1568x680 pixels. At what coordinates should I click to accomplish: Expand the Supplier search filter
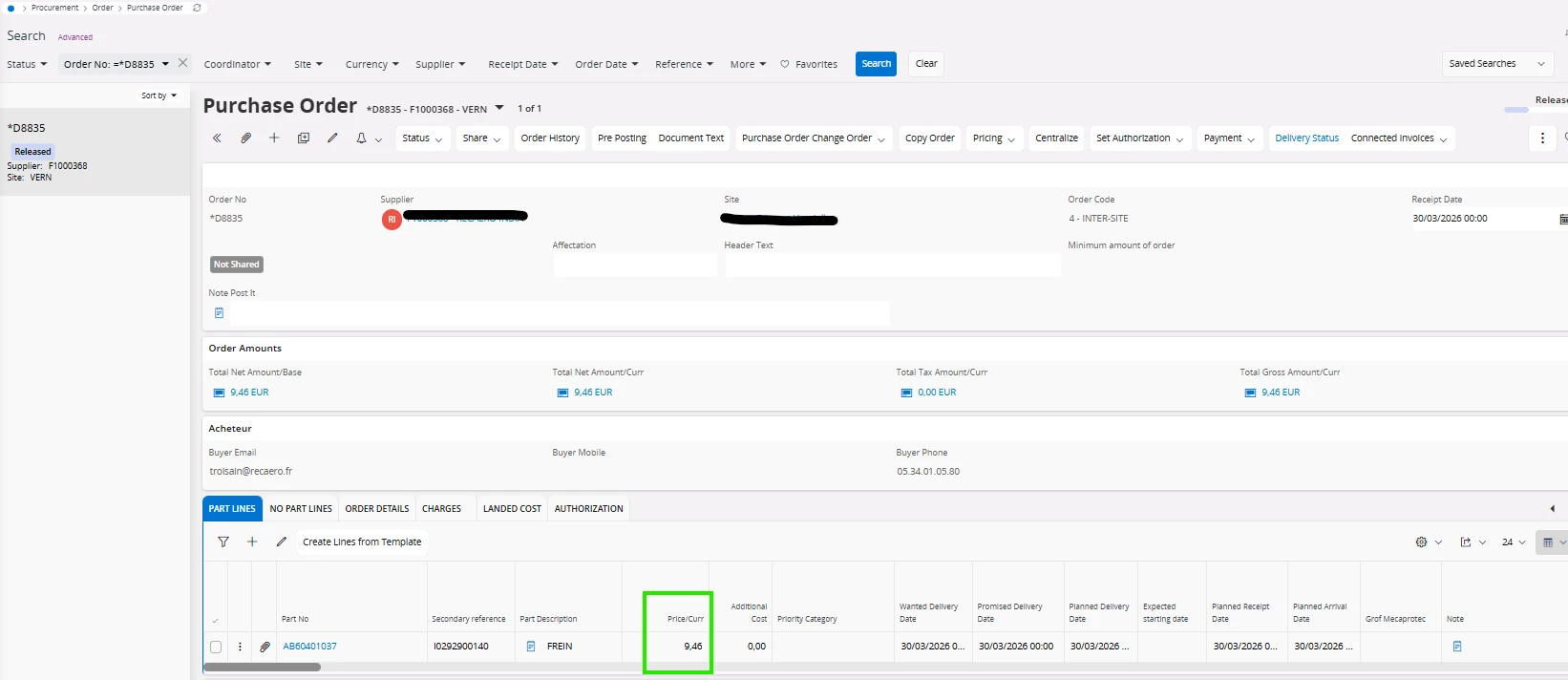tap(440, 64)
